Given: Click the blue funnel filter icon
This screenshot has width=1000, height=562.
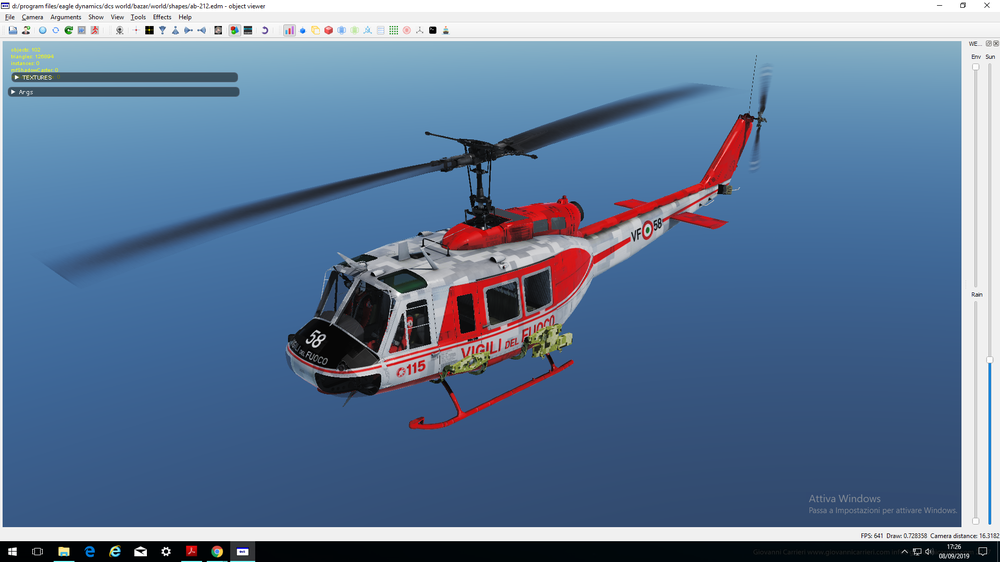Looking at the screenshot, I should click(163, 30).
